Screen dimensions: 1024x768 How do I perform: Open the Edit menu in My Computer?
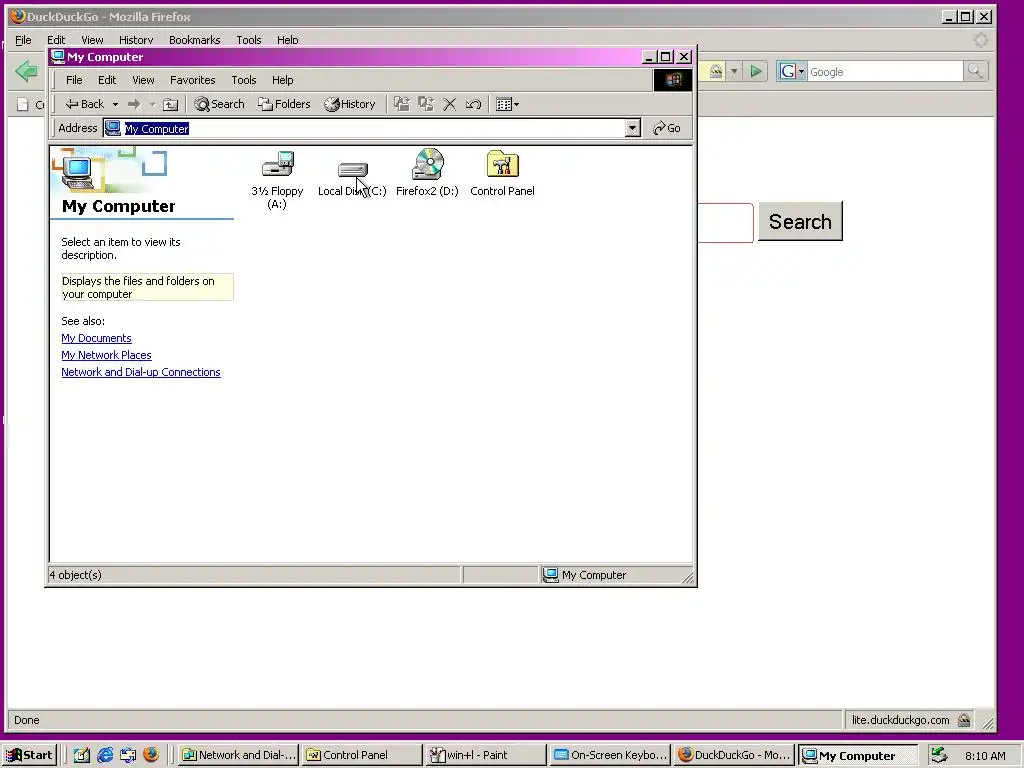tap(107, 80)
